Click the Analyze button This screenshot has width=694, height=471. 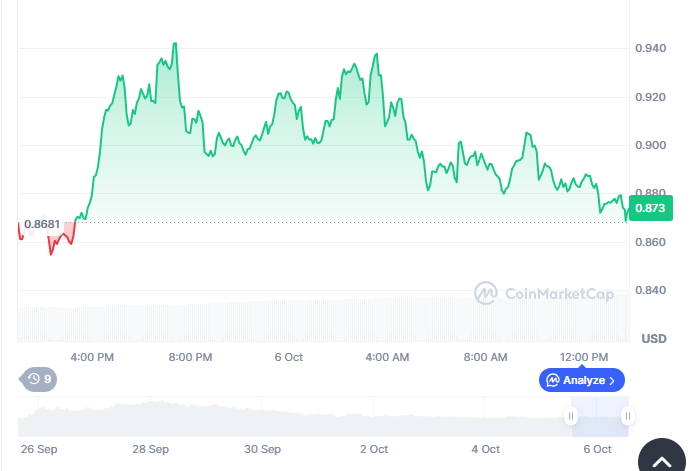pos(582,380)
